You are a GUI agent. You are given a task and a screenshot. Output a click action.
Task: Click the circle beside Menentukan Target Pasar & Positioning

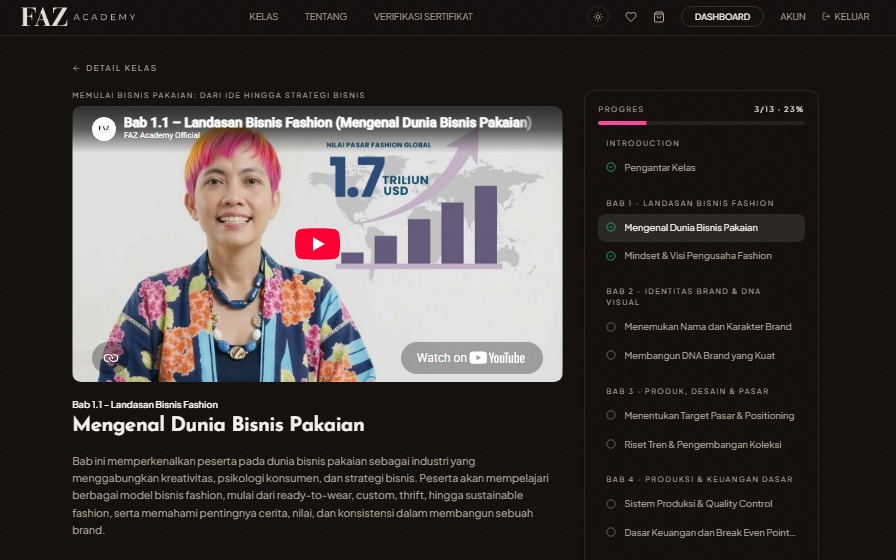611,415
